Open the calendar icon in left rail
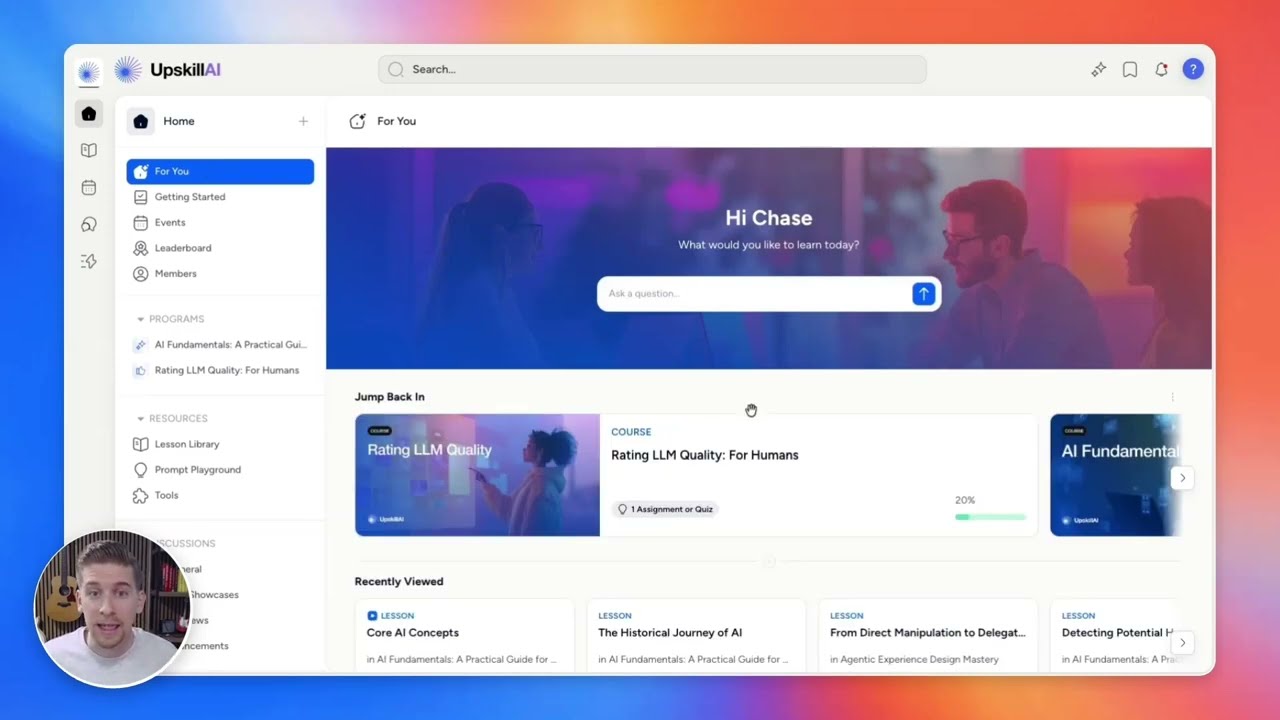Viewport: 1280px width, 720px height. (89, 187)
